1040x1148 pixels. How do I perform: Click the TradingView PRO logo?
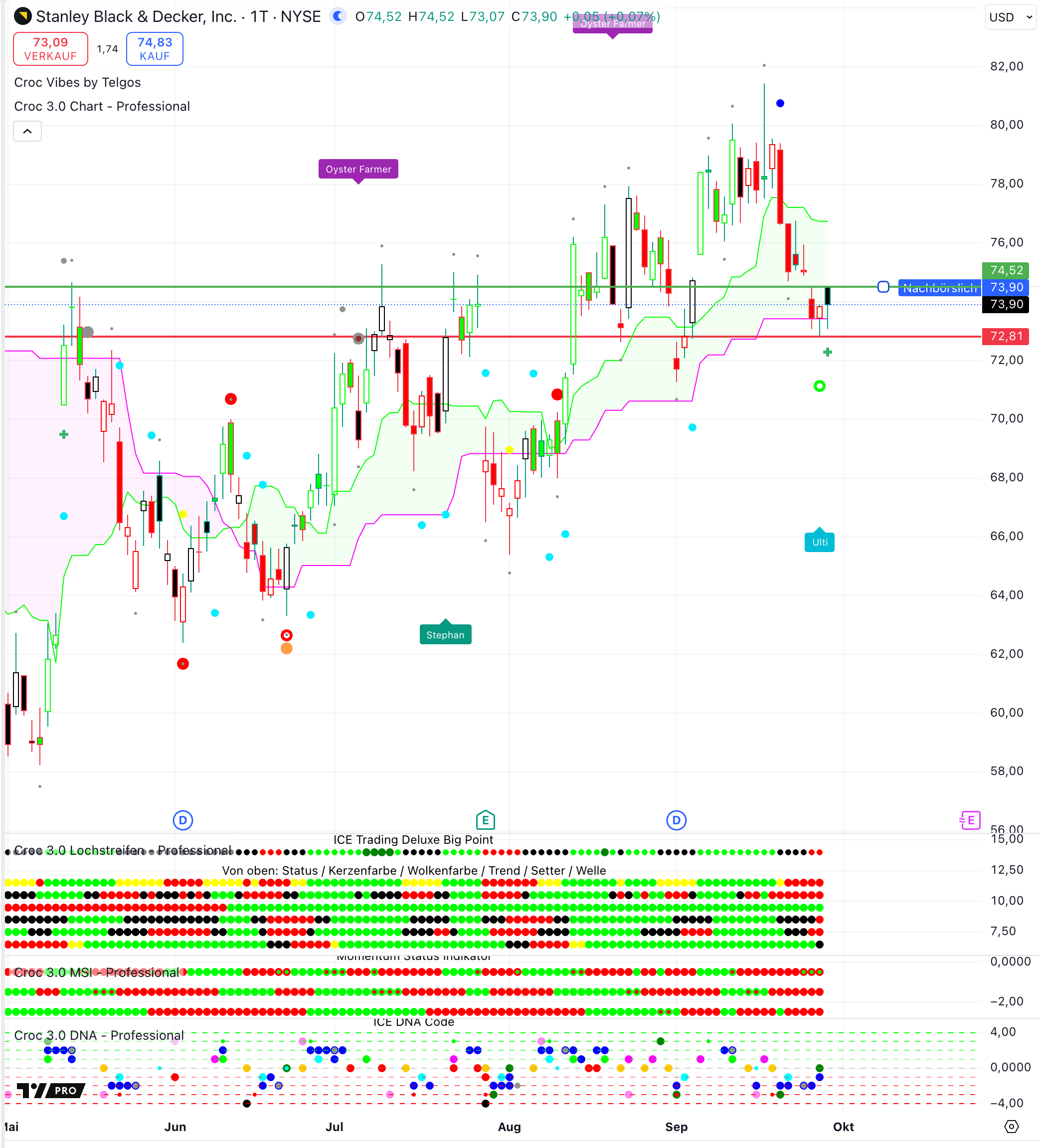click(51, 1091)
